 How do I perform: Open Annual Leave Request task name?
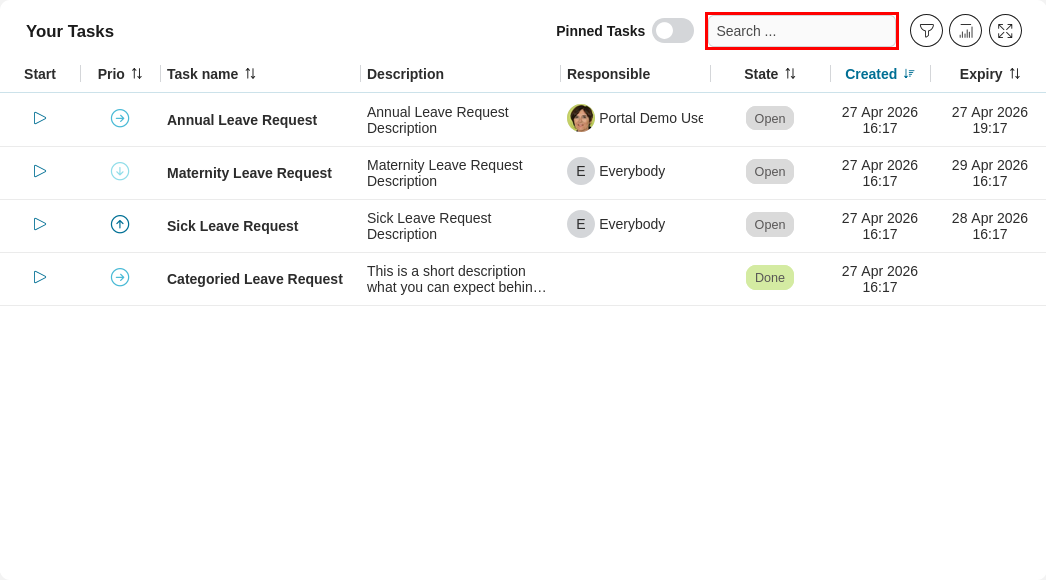click(242, 120)
